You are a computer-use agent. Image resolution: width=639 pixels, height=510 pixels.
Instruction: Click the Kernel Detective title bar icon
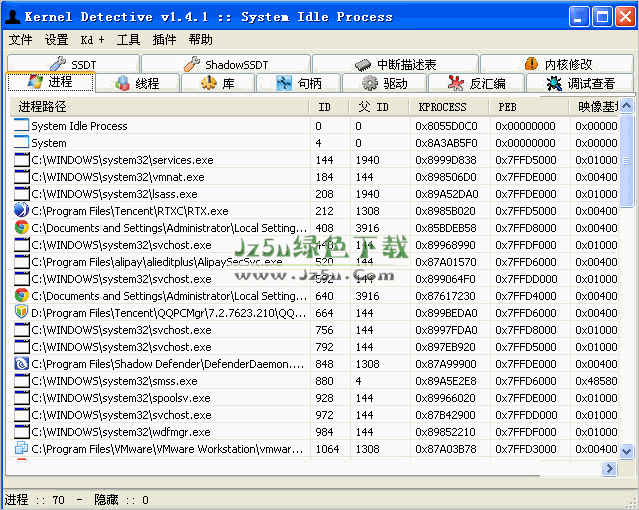(12, 17)
